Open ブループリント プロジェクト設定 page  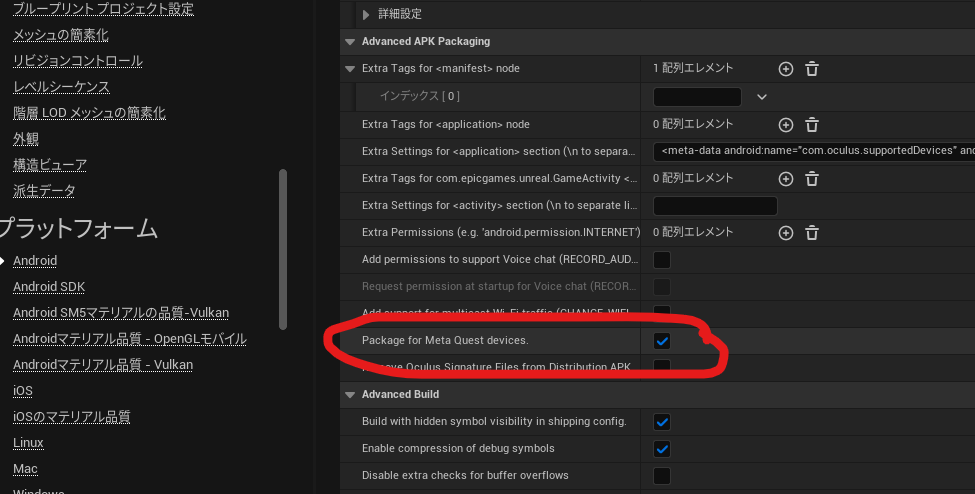click(x=103, y=9)
